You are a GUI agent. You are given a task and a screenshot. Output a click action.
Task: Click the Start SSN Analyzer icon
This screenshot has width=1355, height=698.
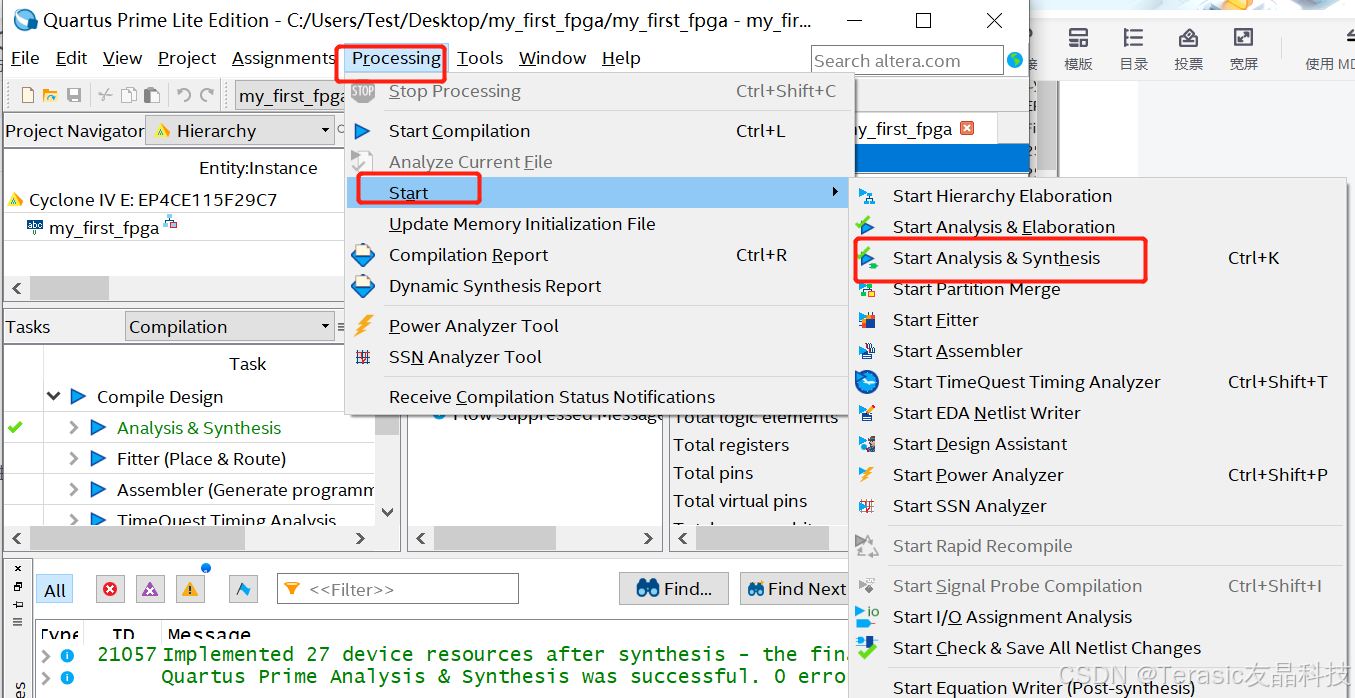point(867,506)
